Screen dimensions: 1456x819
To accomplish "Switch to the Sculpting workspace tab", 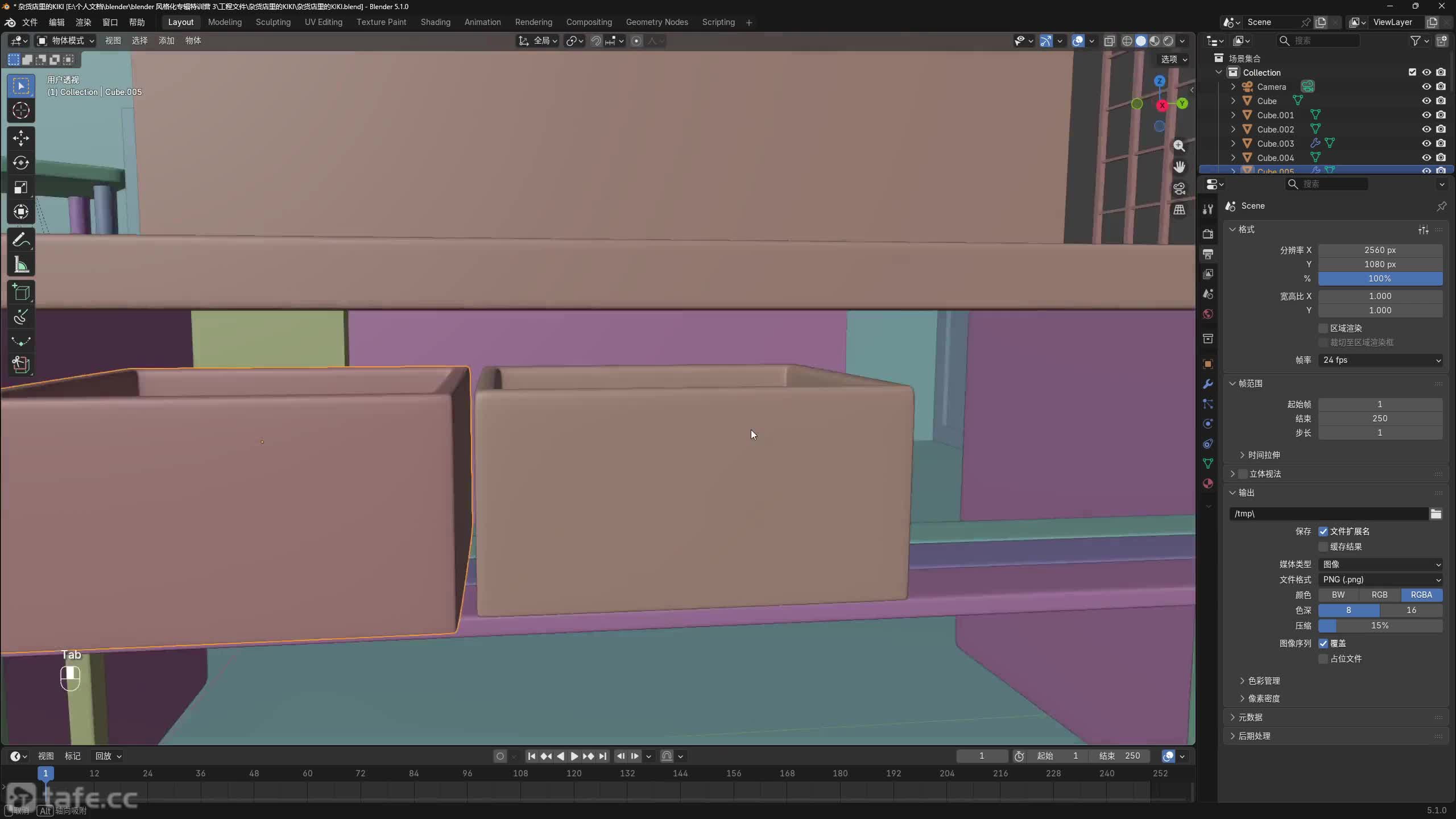I will point(273,22).
